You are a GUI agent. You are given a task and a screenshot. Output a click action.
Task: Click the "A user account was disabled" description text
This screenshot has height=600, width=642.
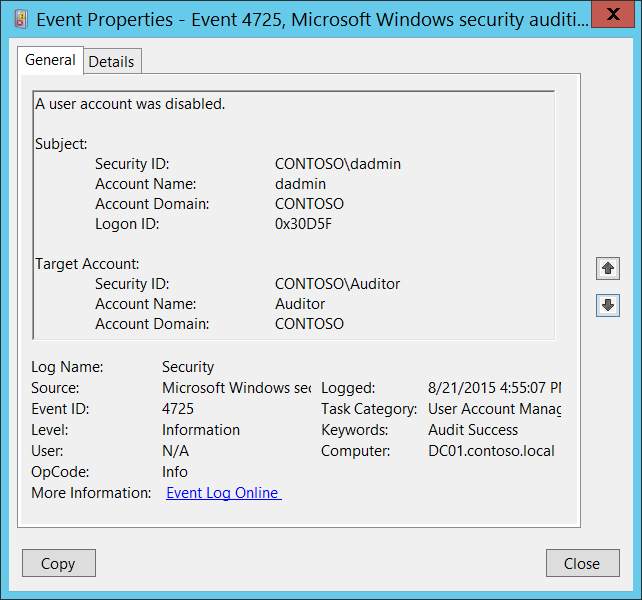pos(130,104)
